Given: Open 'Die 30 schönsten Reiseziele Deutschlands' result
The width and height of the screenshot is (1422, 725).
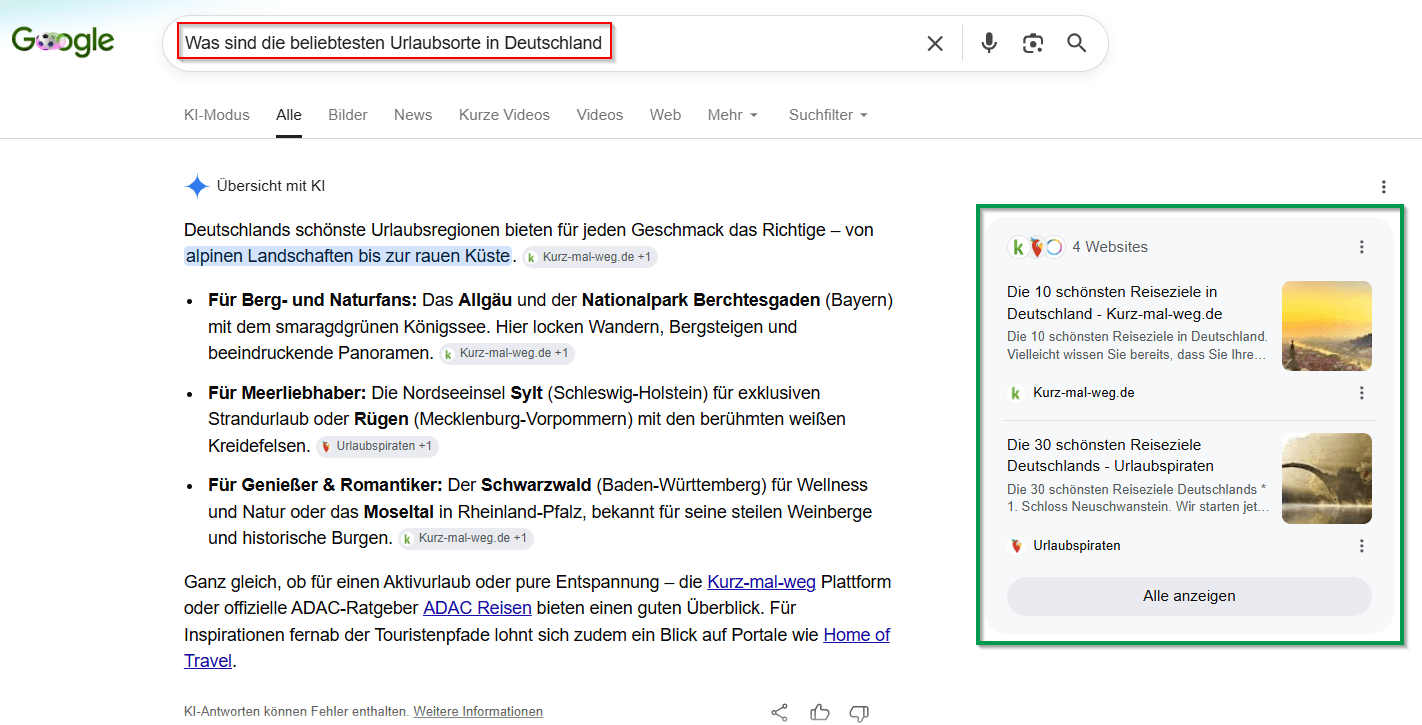Looking at the screenshot, I should click(x=1110, y=455).
